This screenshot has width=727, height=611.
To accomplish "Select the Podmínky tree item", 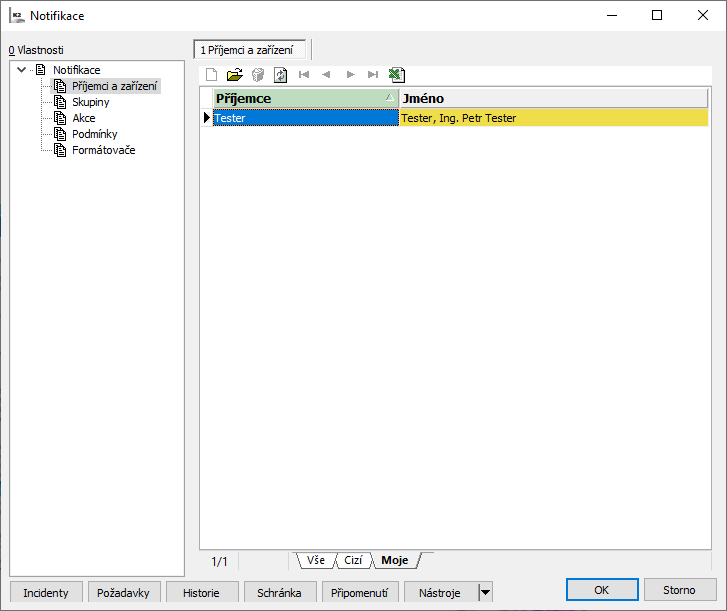I will tap(95, 134).
